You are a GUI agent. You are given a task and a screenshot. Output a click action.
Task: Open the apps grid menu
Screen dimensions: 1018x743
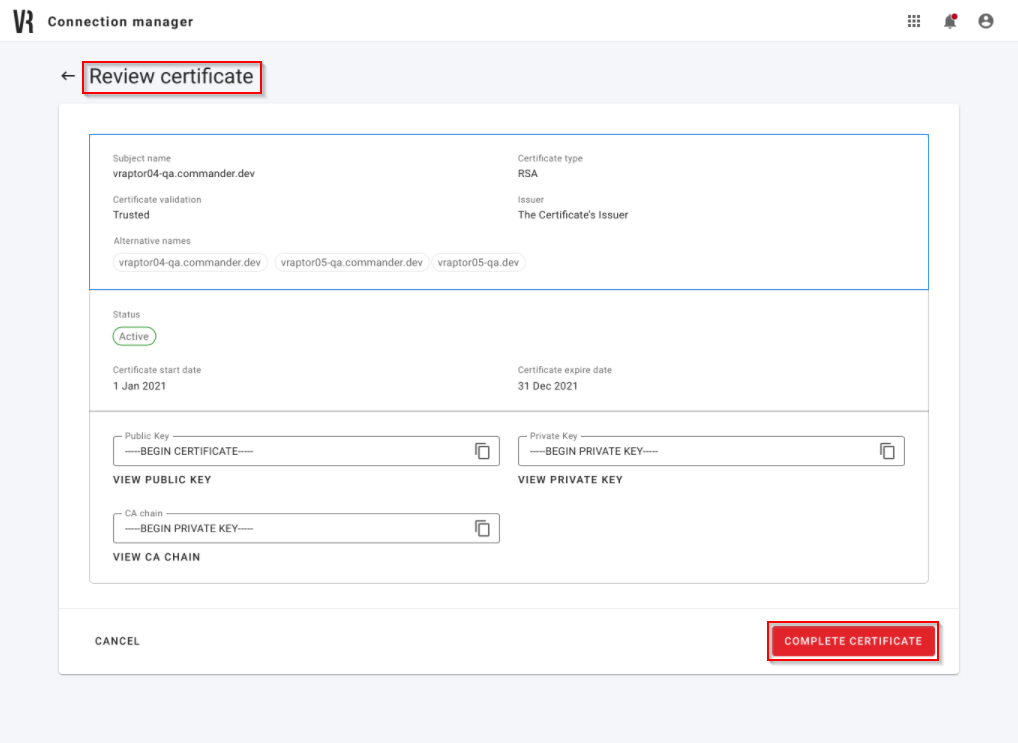tap(913, 20)
